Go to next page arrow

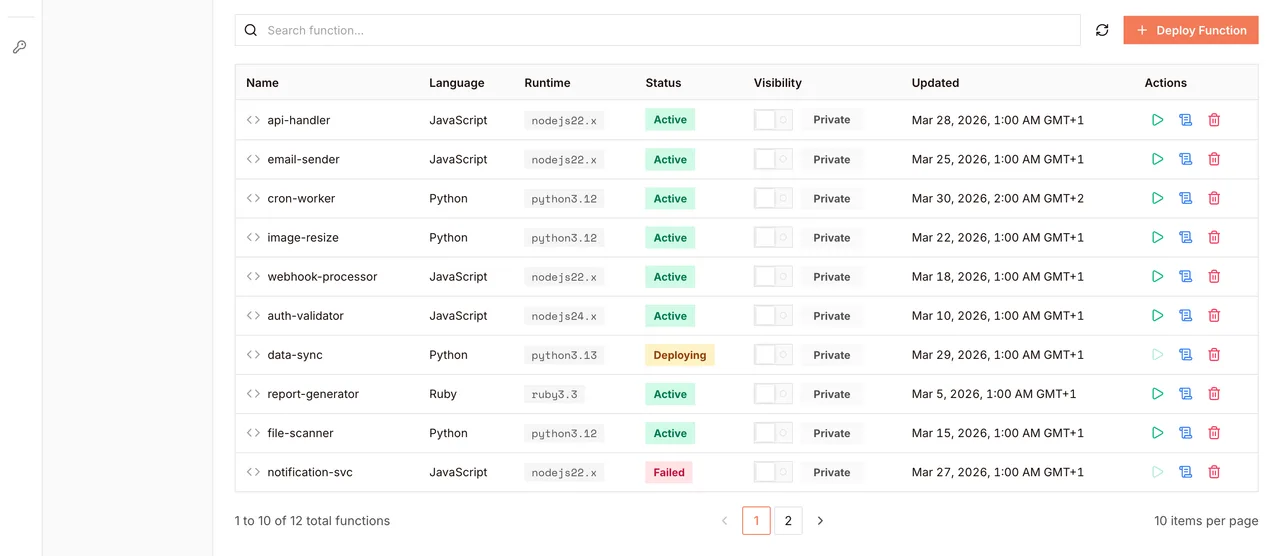[x=820, y=521]
